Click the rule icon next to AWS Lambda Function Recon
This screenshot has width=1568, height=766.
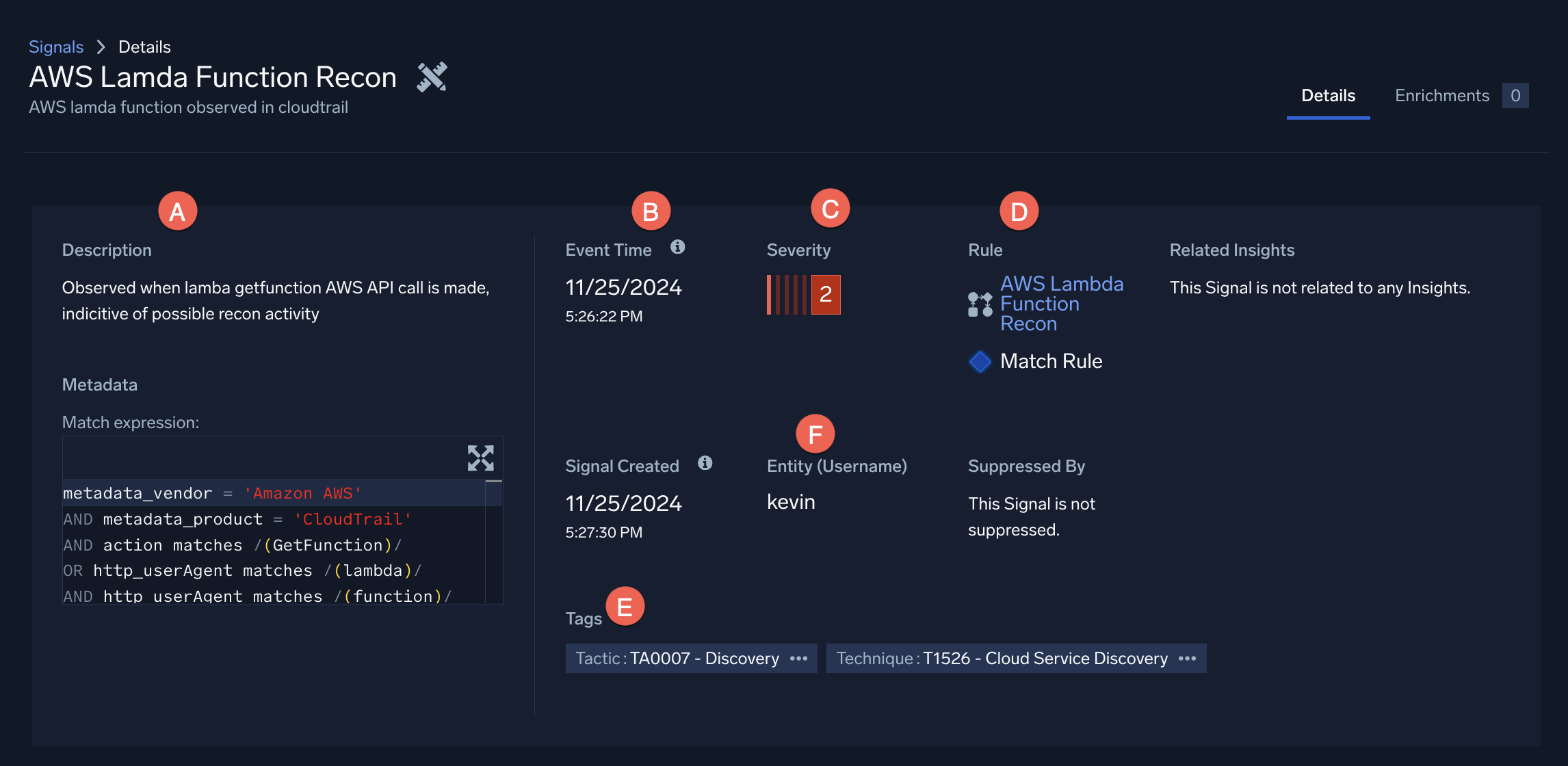(980, 304)
